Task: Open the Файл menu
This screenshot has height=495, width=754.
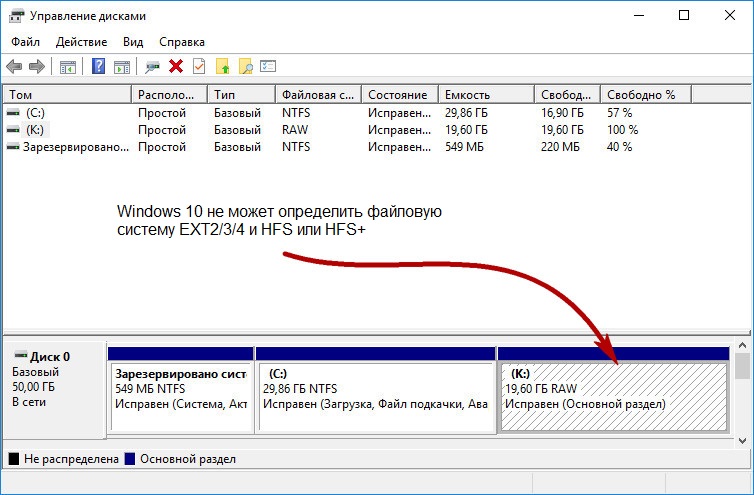Action: [25, 42]
